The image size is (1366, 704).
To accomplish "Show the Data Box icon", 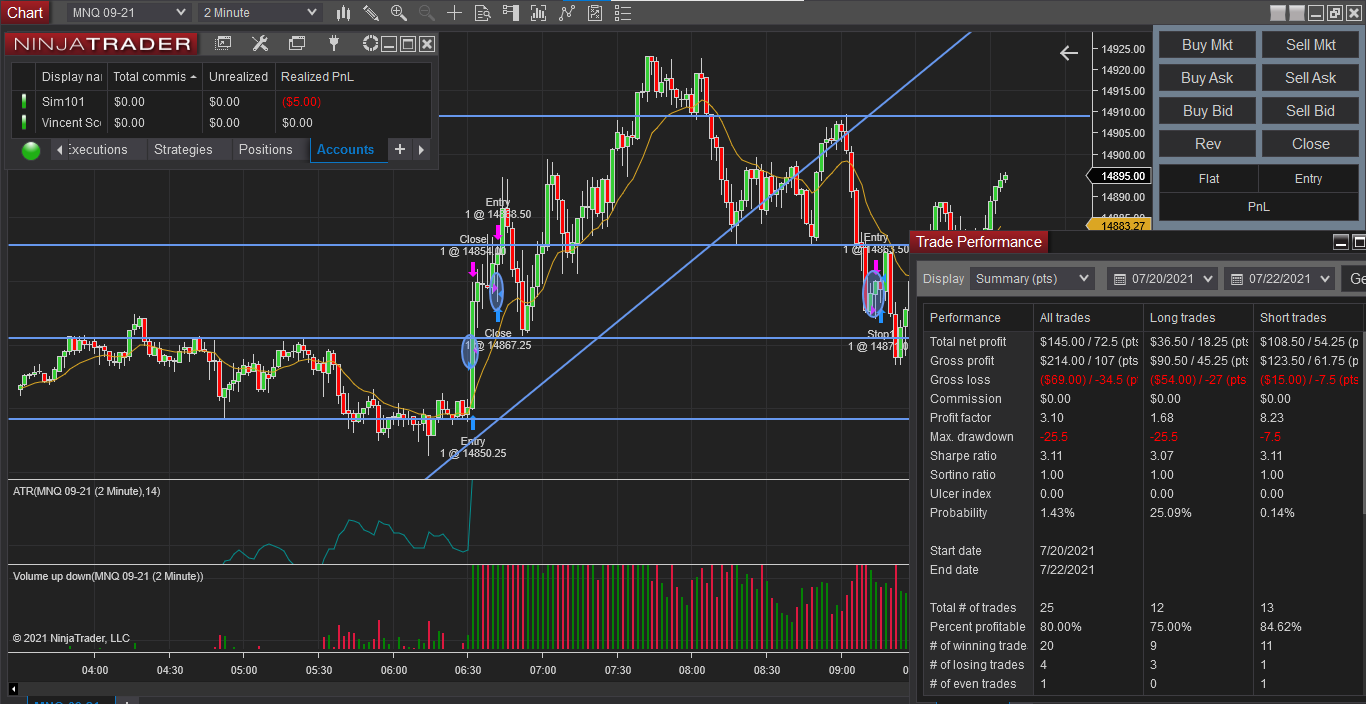I will (483, 13).
